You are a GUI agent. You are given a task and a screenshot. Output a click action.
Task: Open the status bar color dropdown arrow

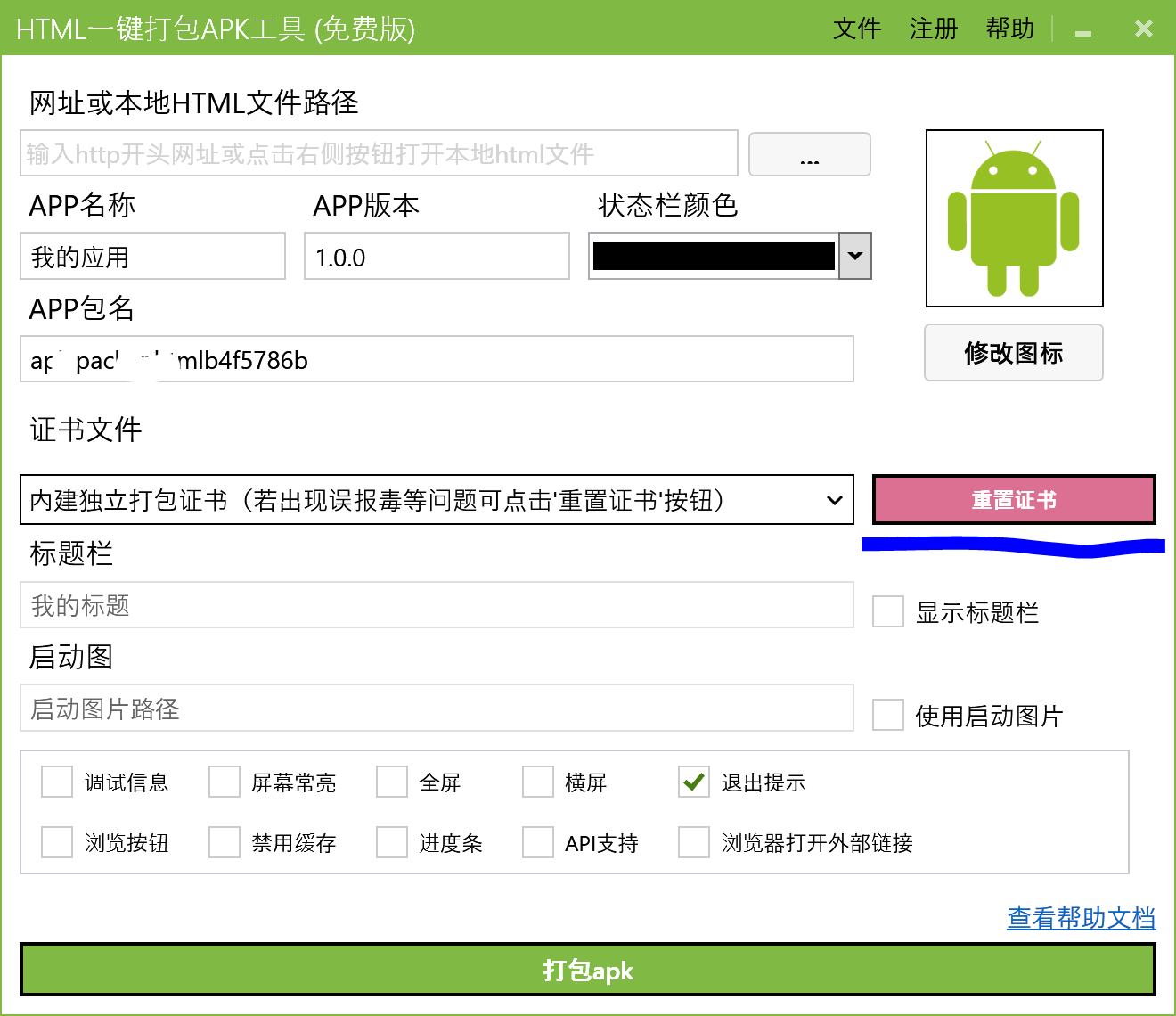(855, 257)
